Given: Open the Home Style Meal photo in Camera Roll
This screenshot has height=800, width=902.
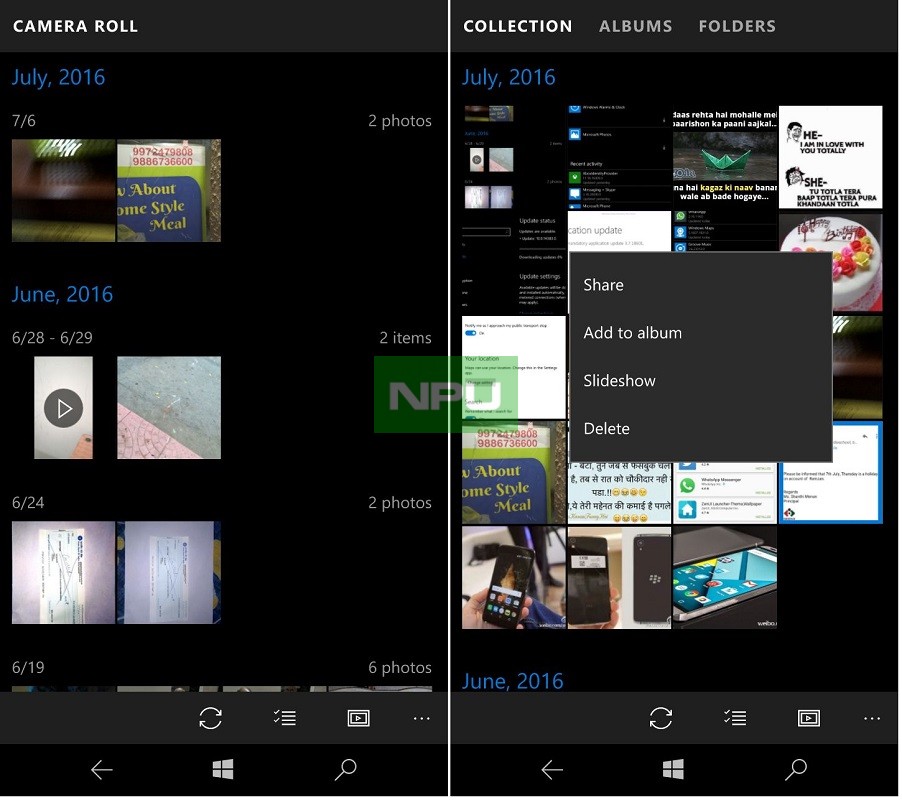Looking at the screenshot, I should pyautogui.click(x=169, y=191).
